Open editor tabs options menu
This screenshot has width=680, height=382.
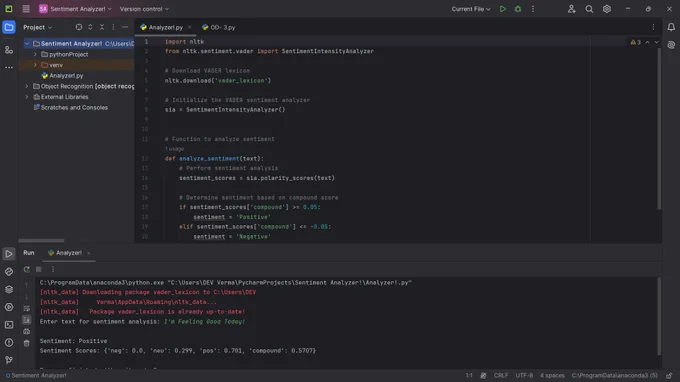coord(653,27)
